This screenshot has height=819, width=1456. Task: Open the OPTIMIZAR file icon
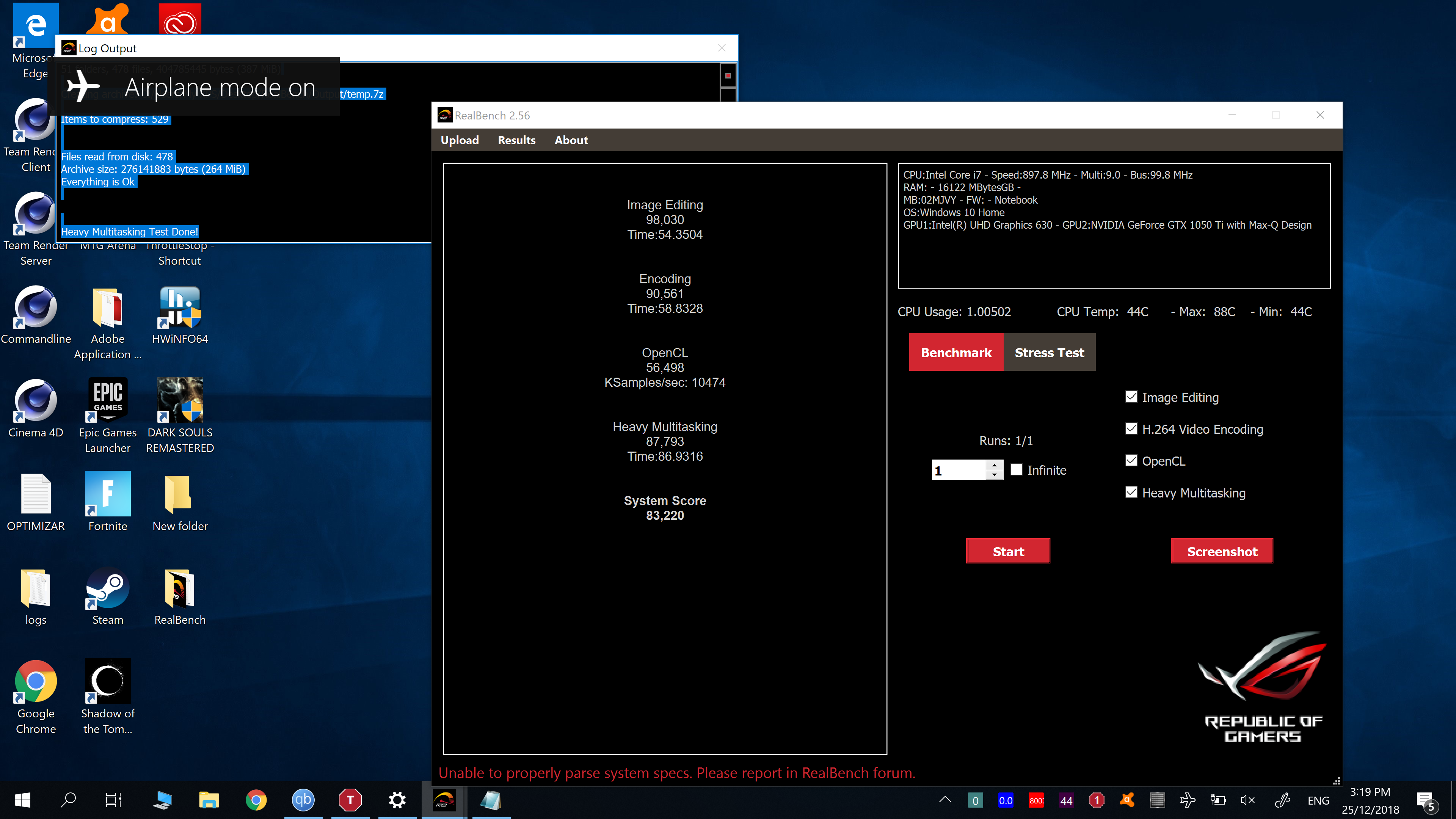point(35,502)
